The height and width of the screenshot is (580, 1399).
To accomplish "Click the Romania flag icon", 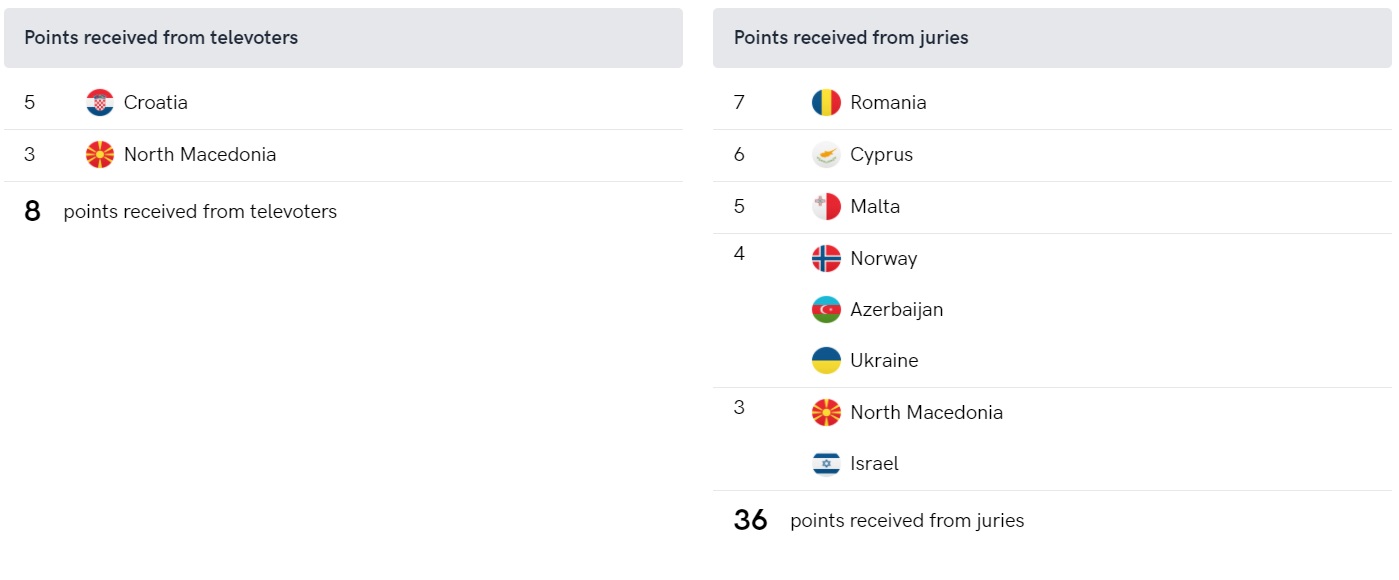I will tap(826, 102).
